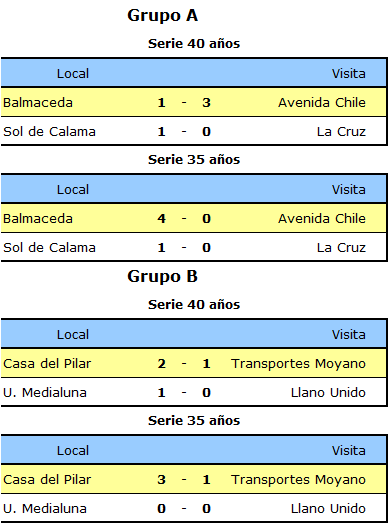Click the Grupo B Serie 40 años subtitle
Image resolution: width=388 pixels, height=523 pixels.
click(194, 305)
